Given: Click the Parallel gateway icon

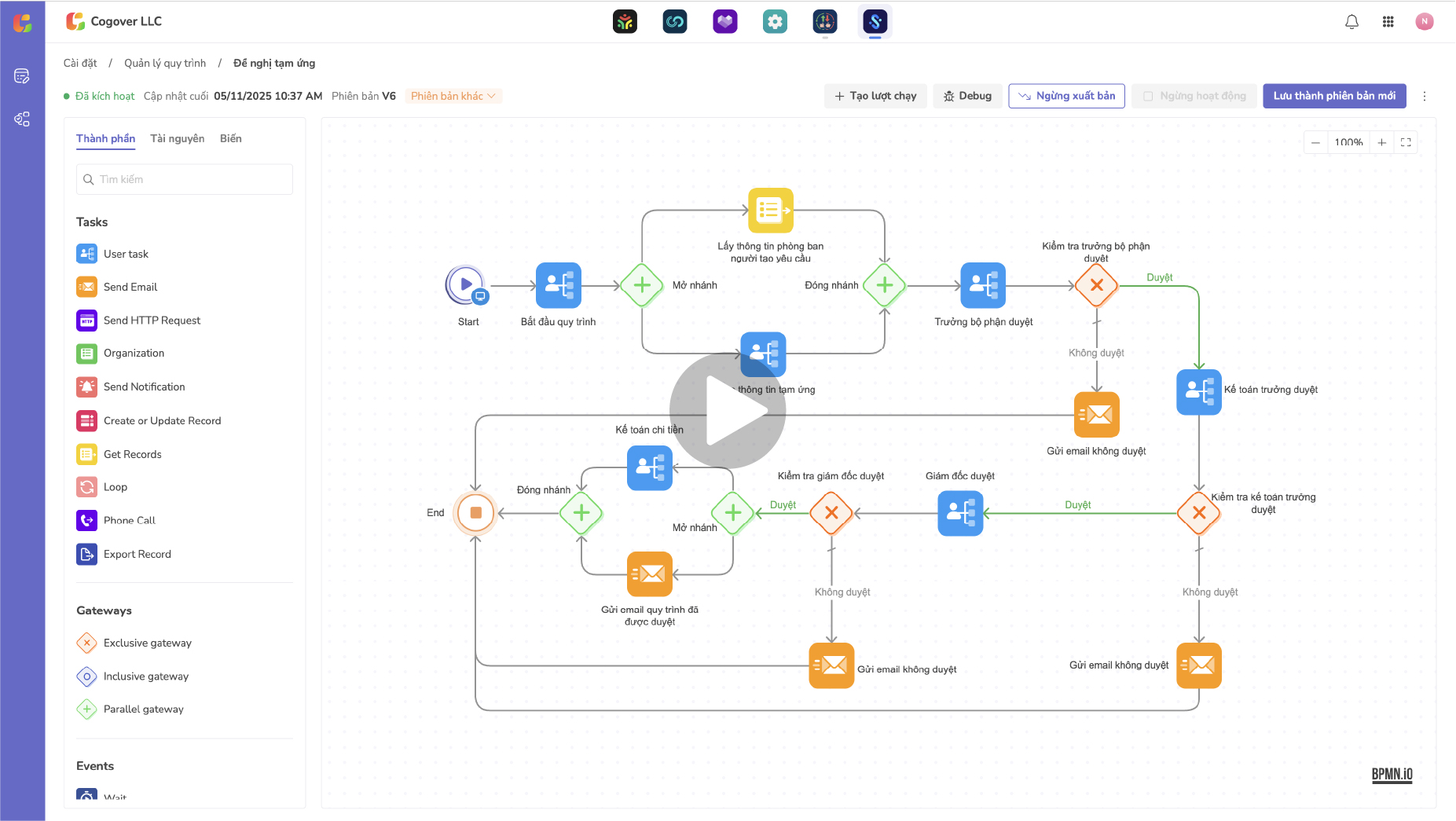Looking at the screenshot, I should coord(86,709).
